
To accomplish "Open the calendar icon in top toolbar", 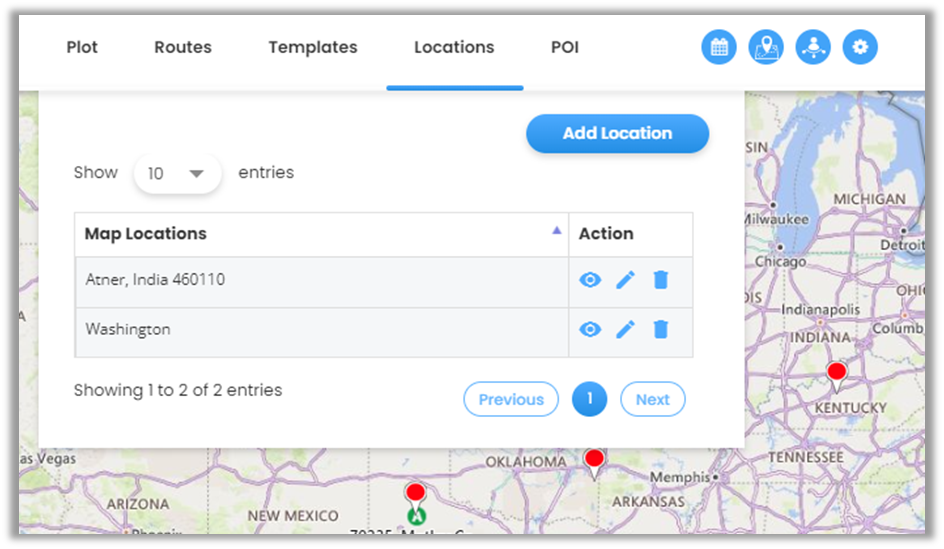I will point(718,47).
